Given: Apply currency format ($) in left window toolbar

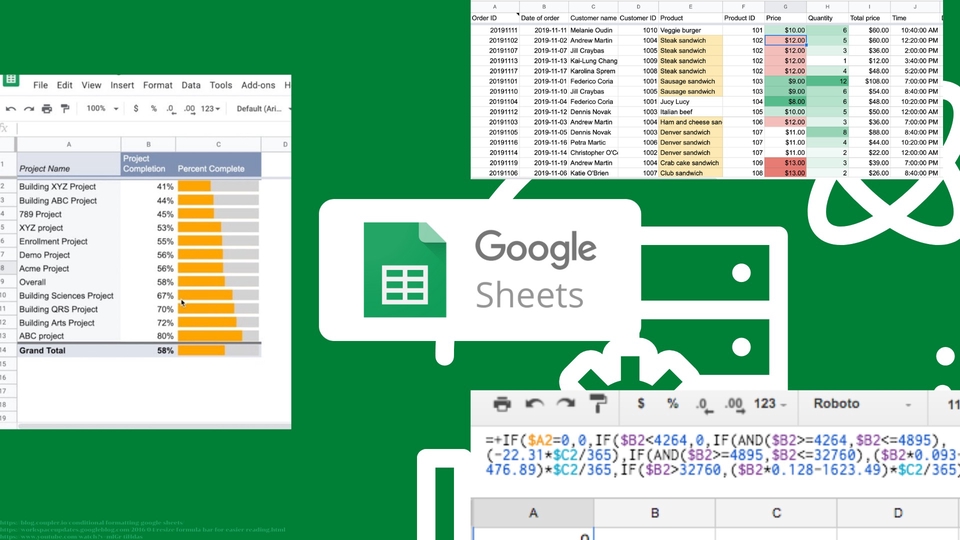Looking at the screenshot, I should tap(136, 108).
